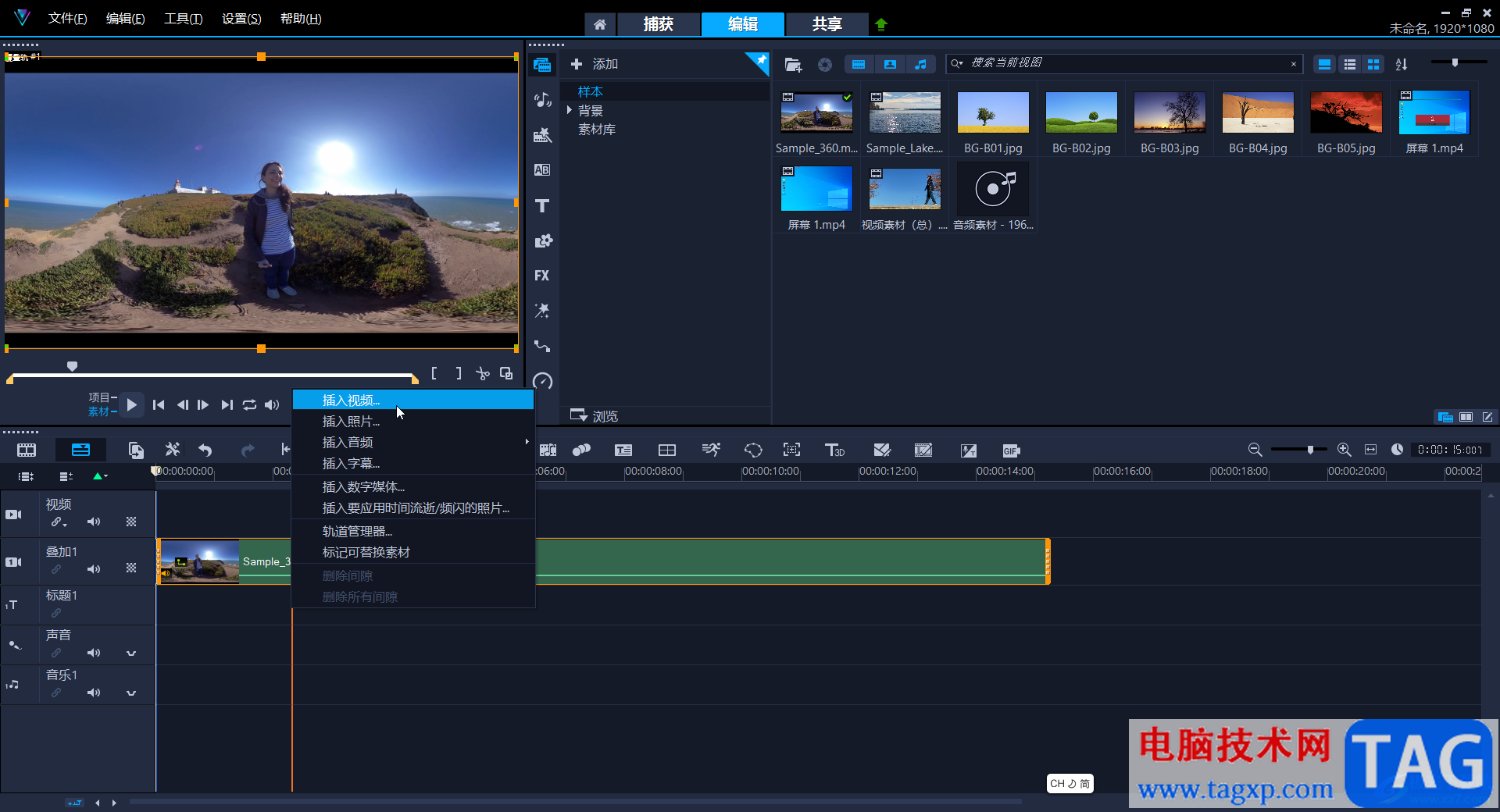Open the 设置(S) menu
Viewport: 1500px width, 812px height.
click(241, 19)
